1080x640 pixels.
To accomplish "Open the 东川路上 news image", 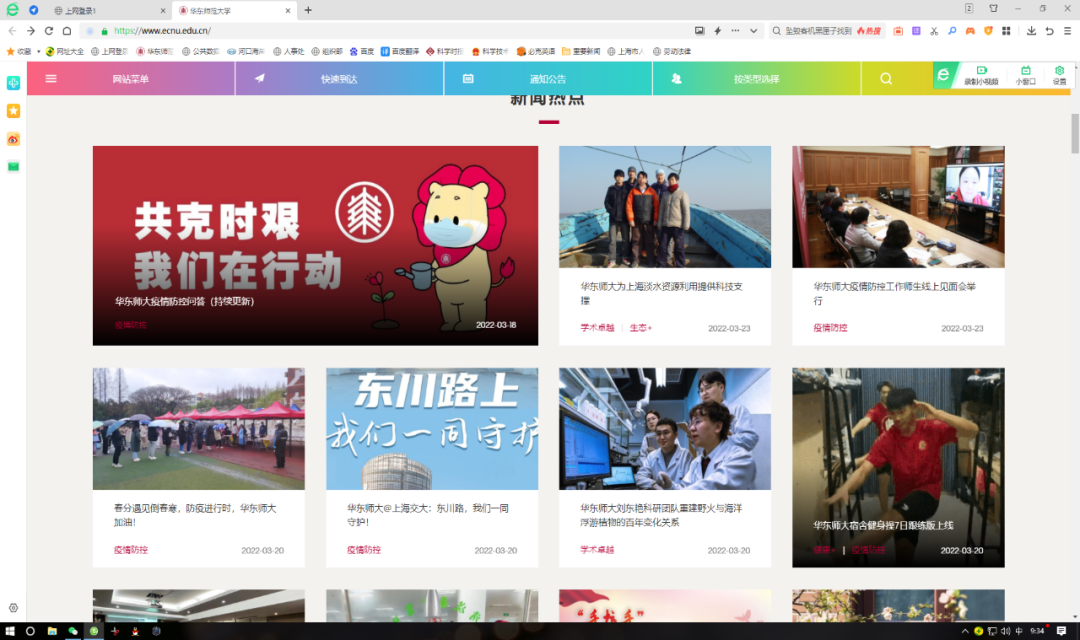I will pyautogui.click(x=432, y=429).
